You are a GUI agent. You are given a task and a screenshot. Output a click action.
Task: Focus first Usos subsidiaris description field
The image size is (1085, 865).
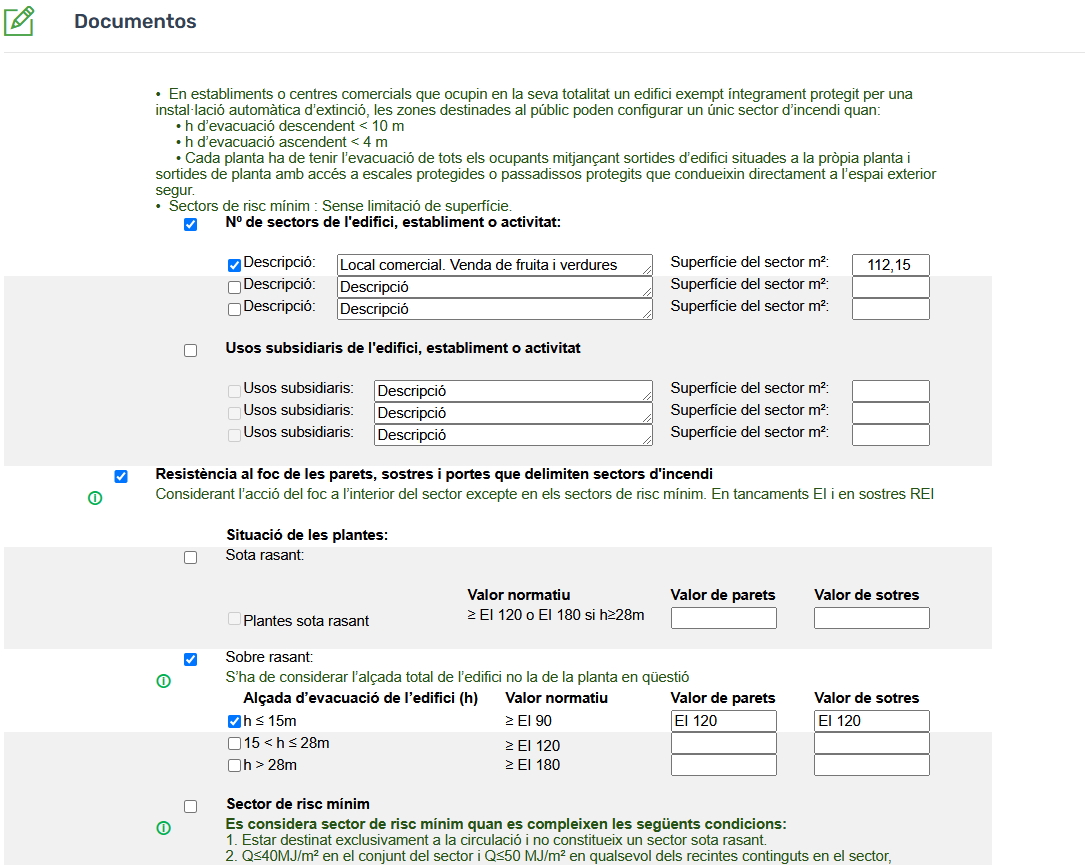510,391
